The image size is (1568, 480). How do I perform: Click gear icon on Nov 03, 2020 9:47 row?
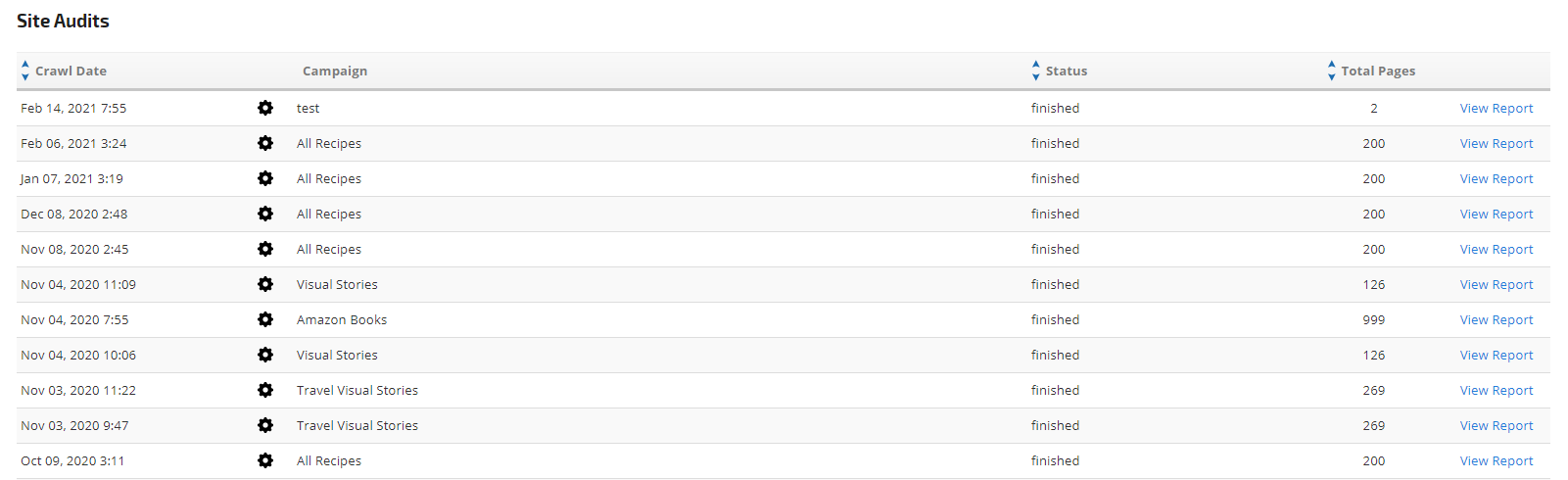pyautogui.click(x=265, y=425)
